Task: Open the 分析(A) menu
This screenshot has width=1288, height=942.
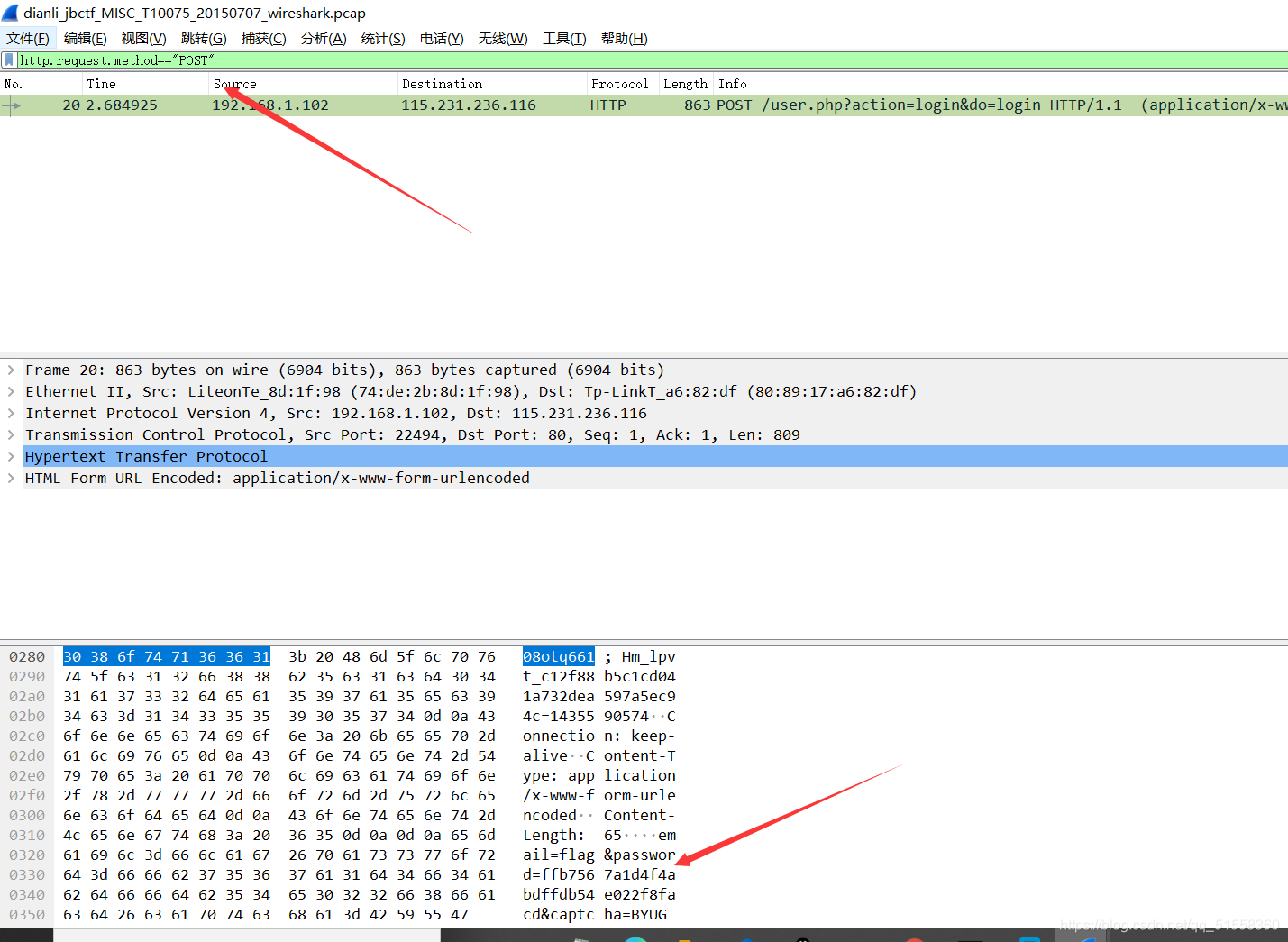Action: pos(324,39)
